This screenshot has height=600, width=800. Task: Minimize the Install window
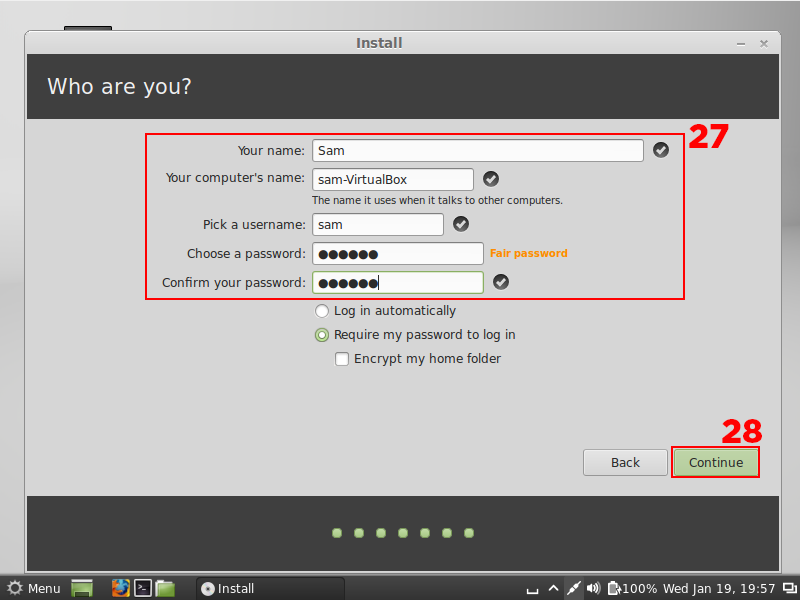tap(741, 44)
